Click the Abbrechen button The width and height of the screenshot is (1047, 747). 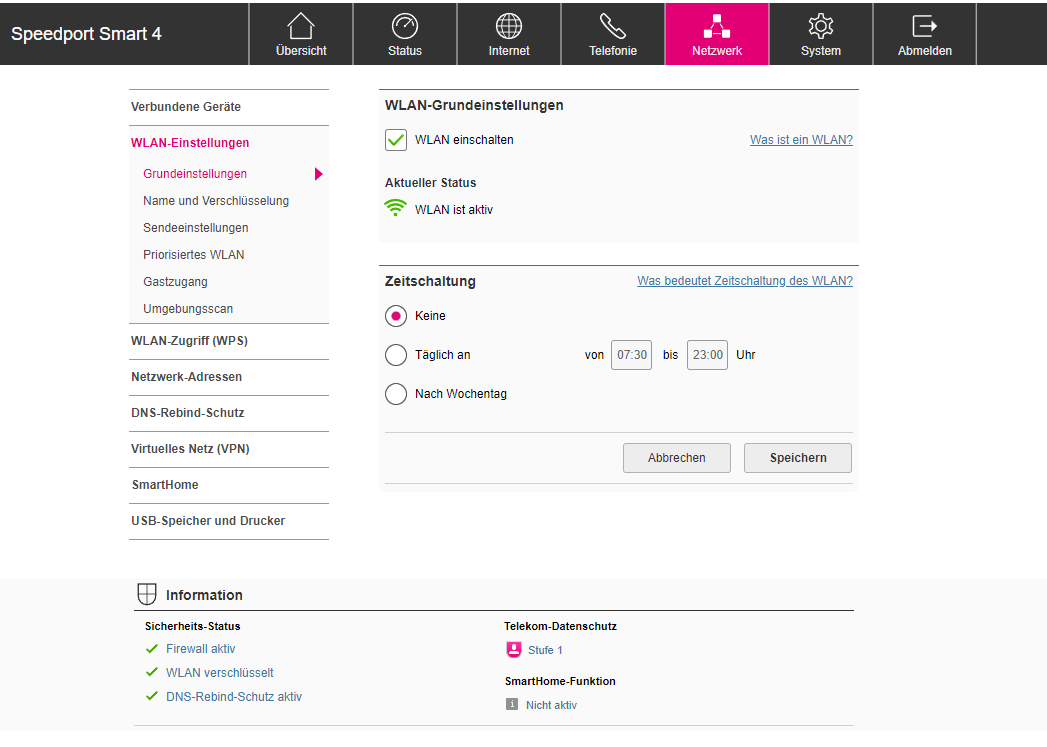point(676,458)
